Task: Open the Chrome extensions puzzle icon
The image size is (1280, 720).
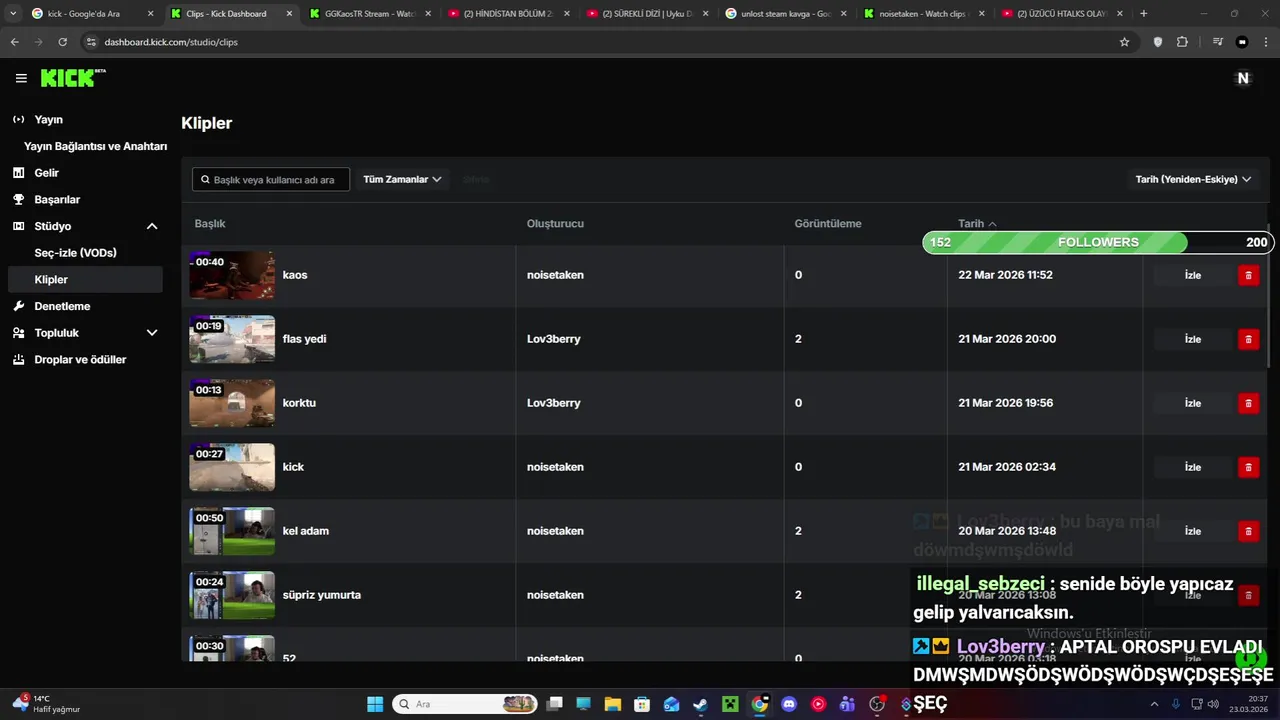Action: tap(1182, 42)
